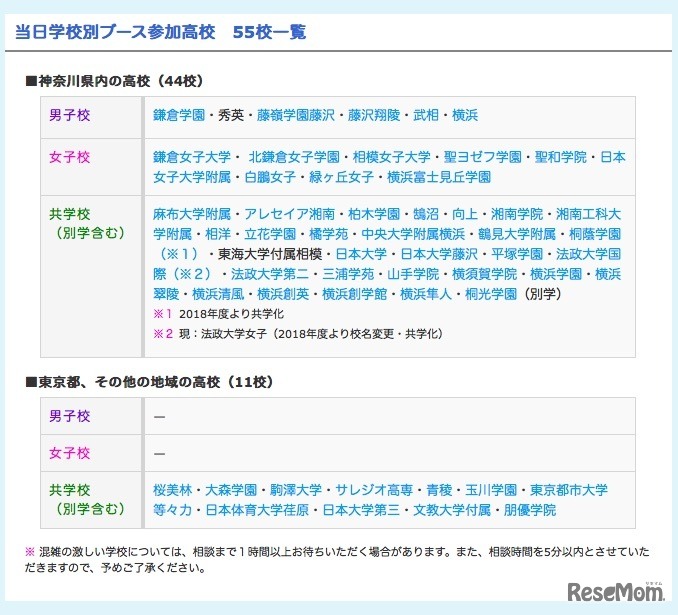The image size is (678, 615).
Task: Select 平塚学園 link
Action: (x=517, y=254)
